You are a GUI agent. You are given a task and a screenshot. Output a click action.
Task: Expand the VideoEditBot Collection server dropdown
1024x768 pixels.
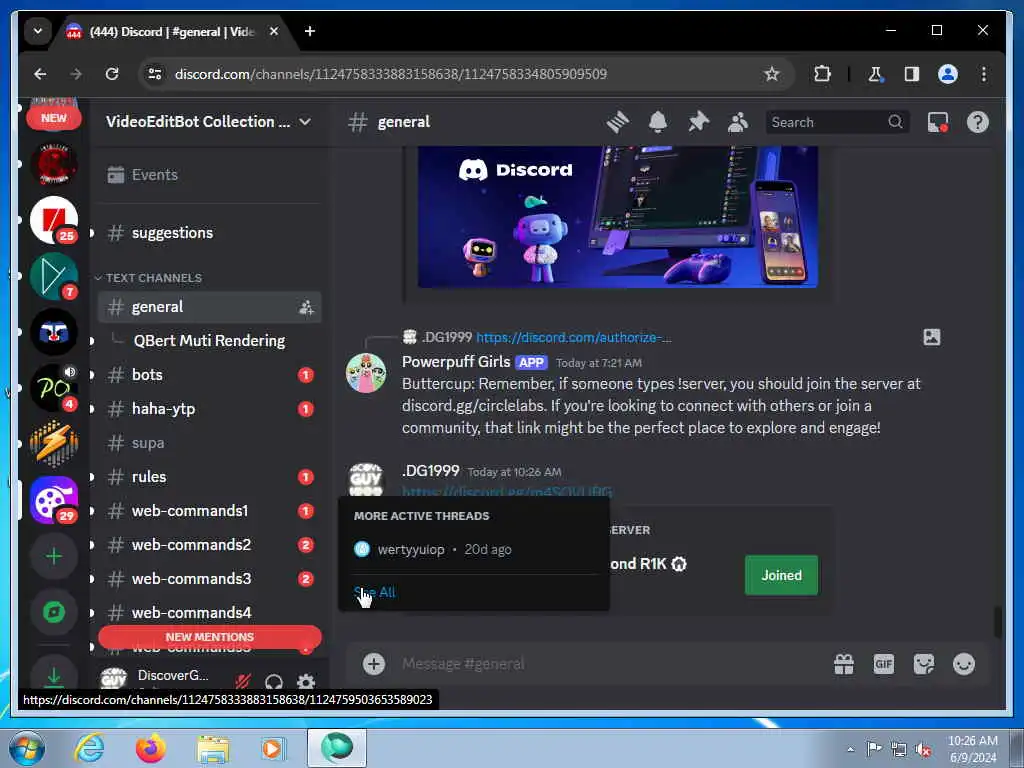point(305,122)
